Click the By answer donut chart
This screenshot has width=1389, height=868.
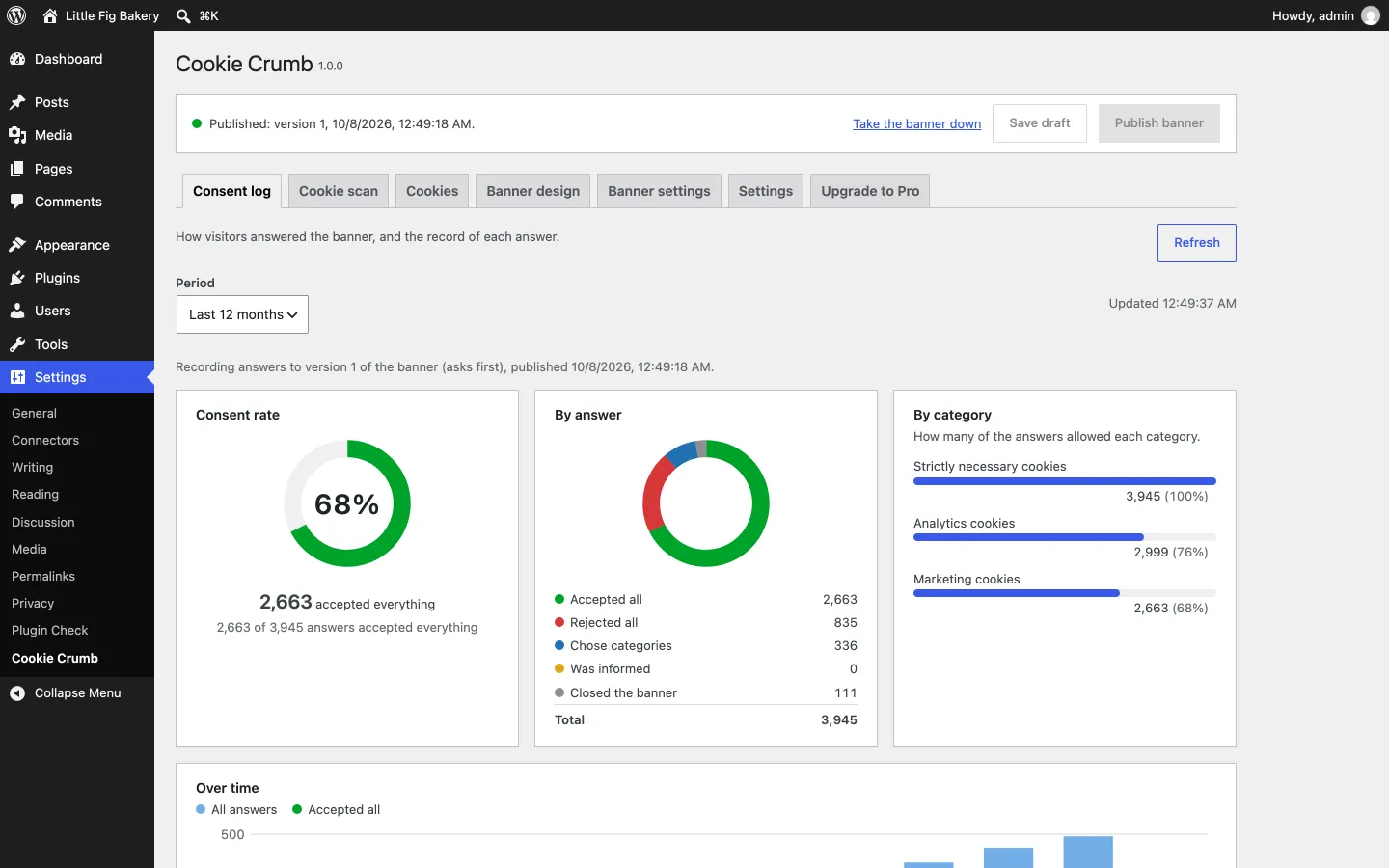coord(706,503)
